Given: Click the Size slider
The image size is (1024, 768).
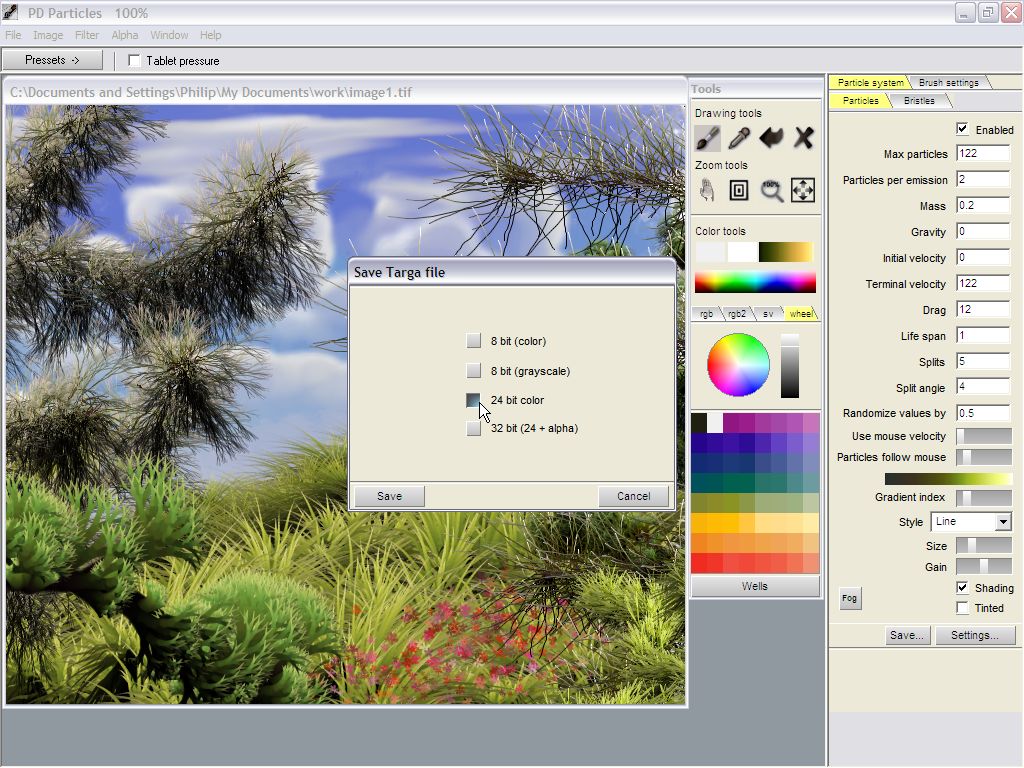Looking at the screenshot, I should point(983,546).
